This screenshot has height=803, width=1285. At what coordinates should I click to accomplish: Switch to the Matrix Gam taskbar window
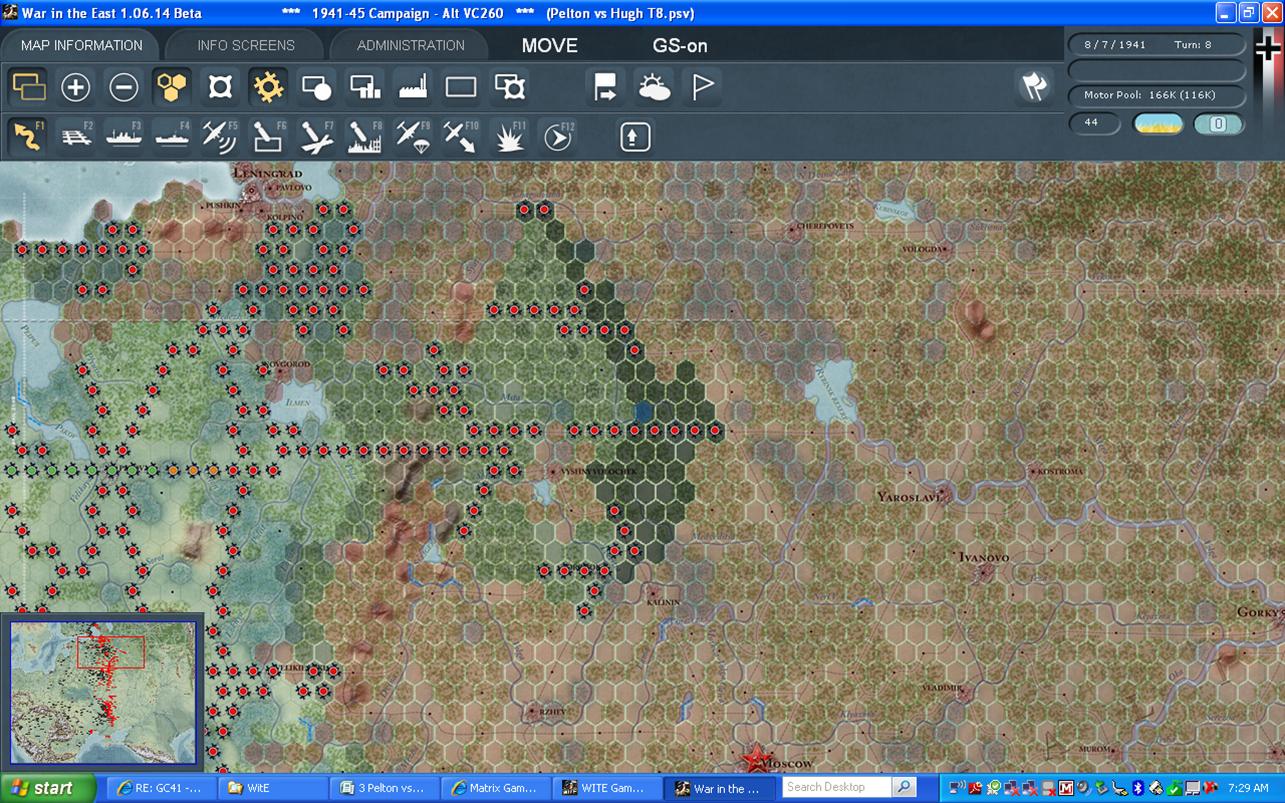pyautogui.click(x=496, y=788)
